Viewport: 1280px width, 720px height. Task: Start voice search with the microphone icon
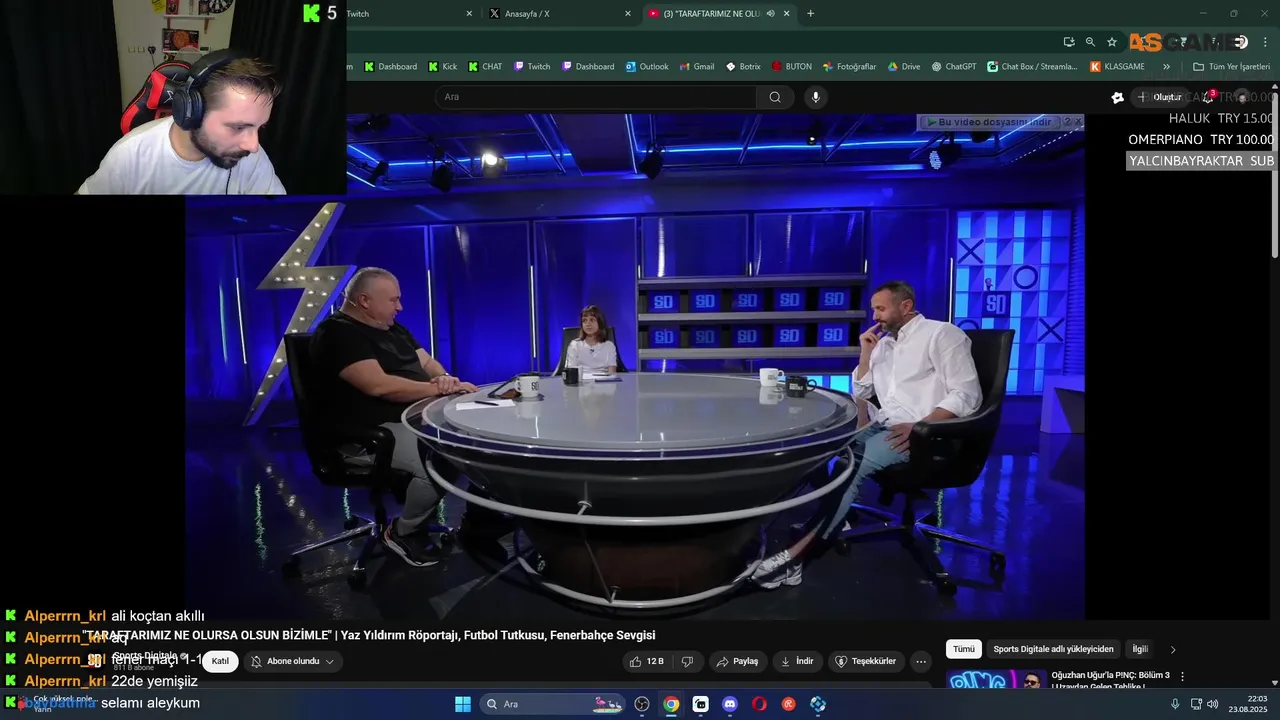(x=816, y=97)
